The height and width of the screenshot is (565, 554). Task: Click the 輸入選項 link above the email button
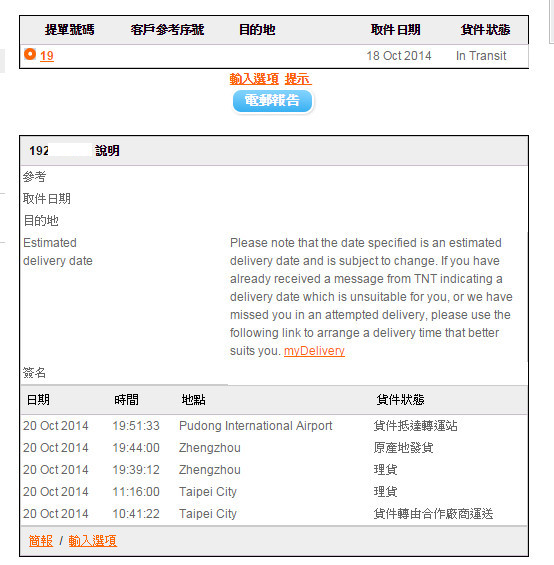[254, 79]
